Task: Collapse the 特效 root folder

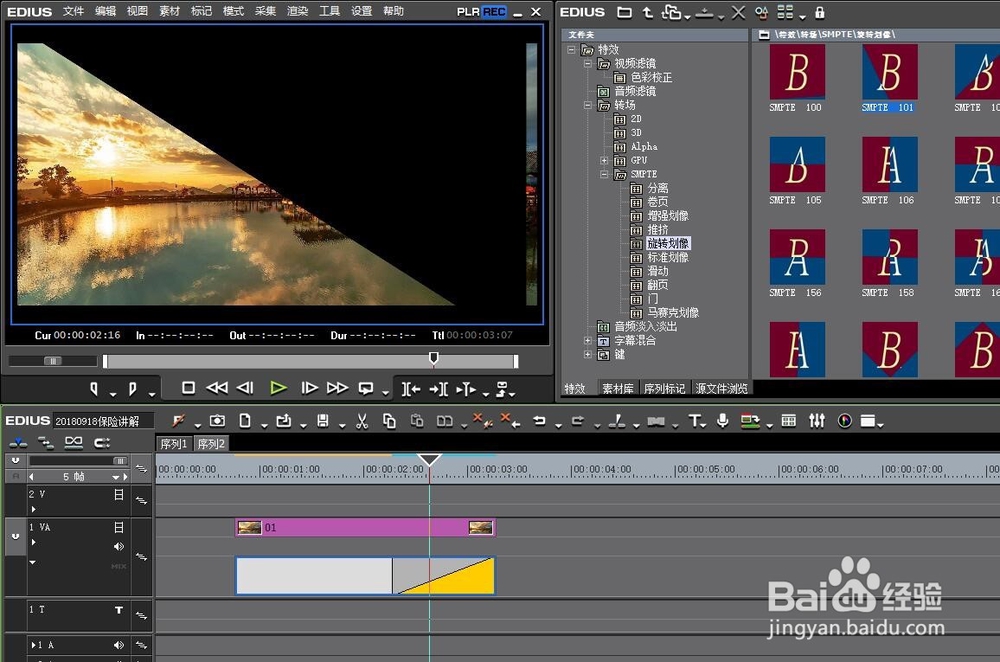Action: [572, 49]
